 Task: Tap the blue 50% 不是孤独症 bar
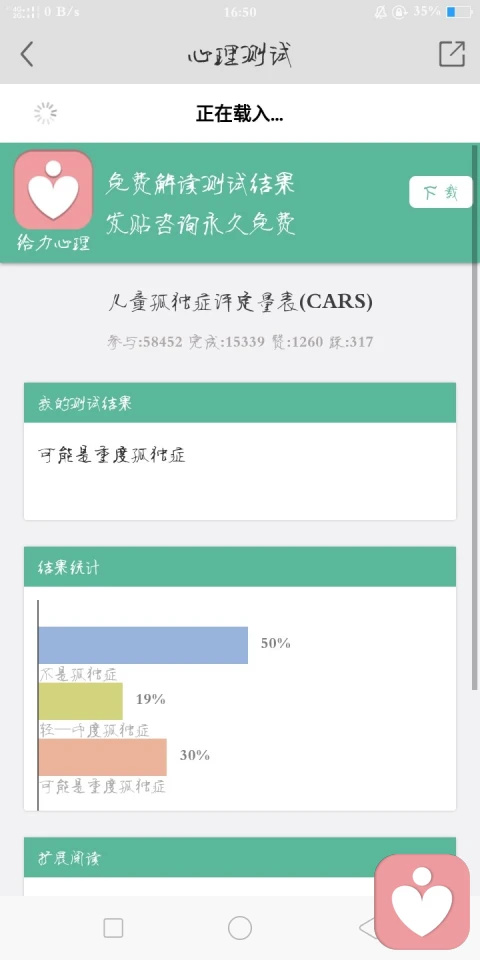[143, 645]
